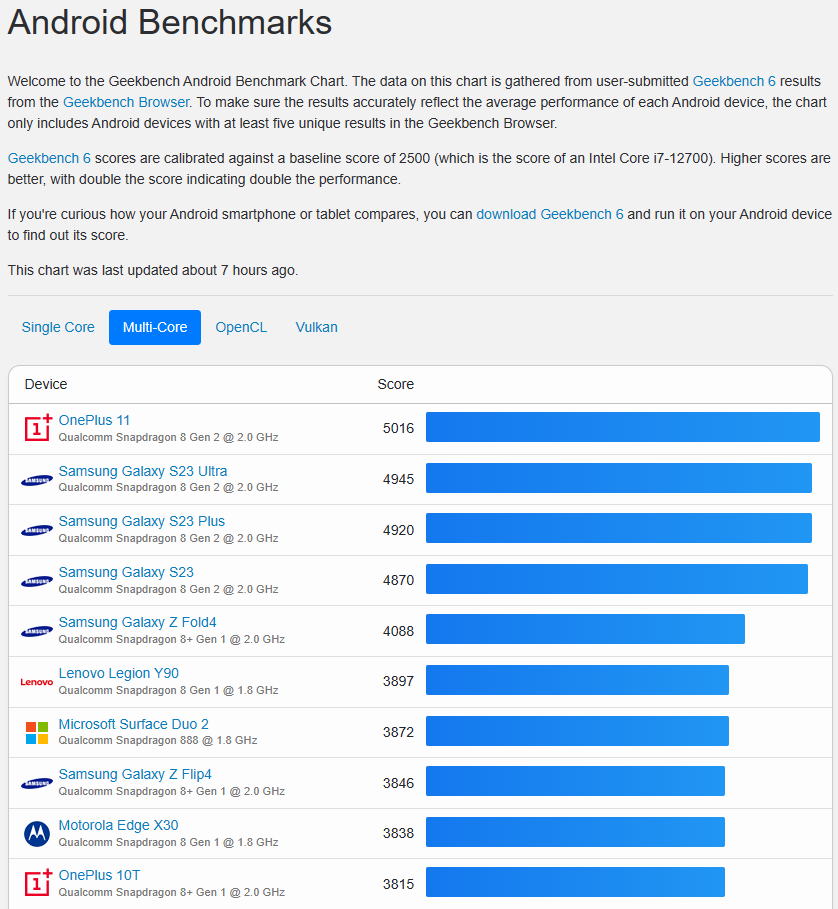The height and width of the screenshot is (909, 838).
Task: Click the Device column header
Action: (x=46, y=384)
